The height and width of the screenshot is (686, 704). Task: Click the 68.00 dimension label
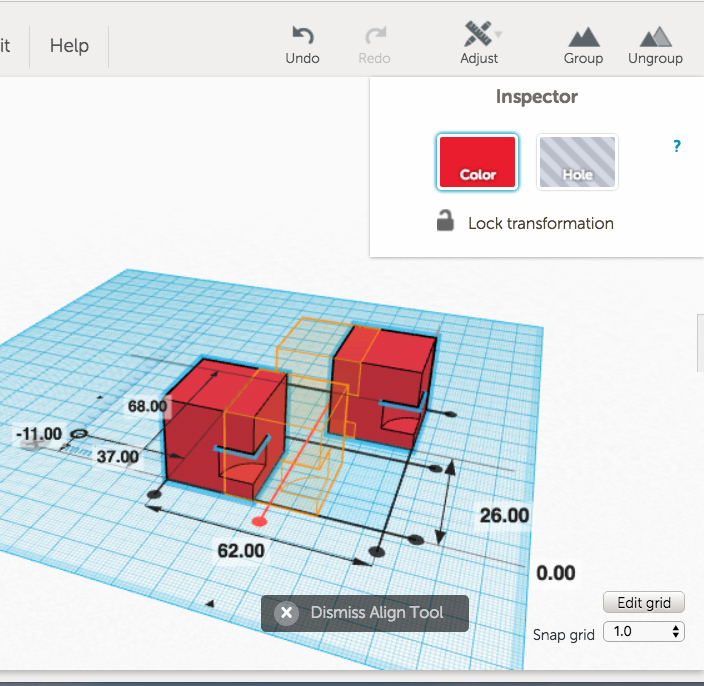[x=147, y=406]
